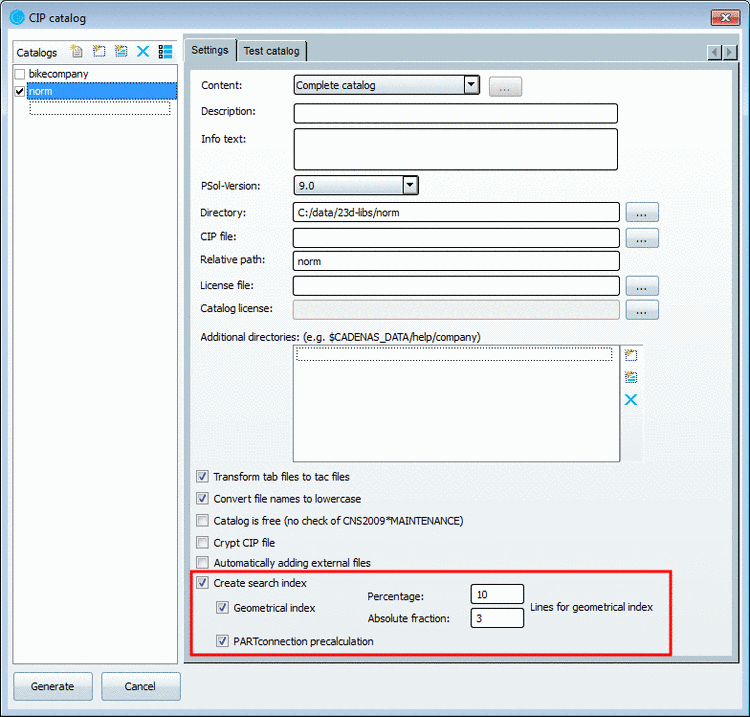This screenshot has width=750, height=717.
Task: Click the add entry with picture icon in Catalogs toolbar
Action: (121, 51)
